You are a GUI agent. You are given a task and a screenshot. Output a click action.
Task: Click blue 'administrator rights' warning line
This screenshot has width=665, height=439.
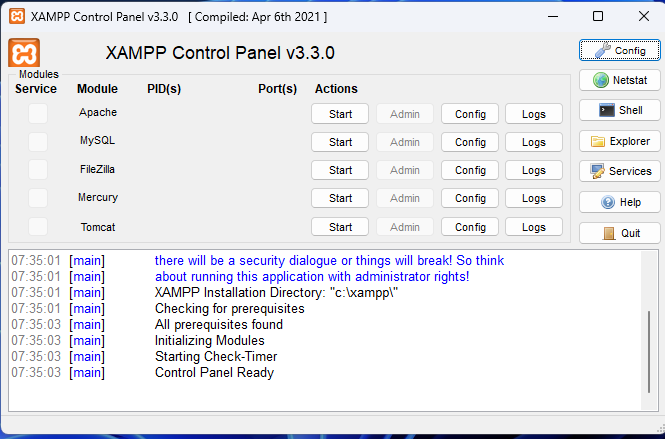coord(312,277)
